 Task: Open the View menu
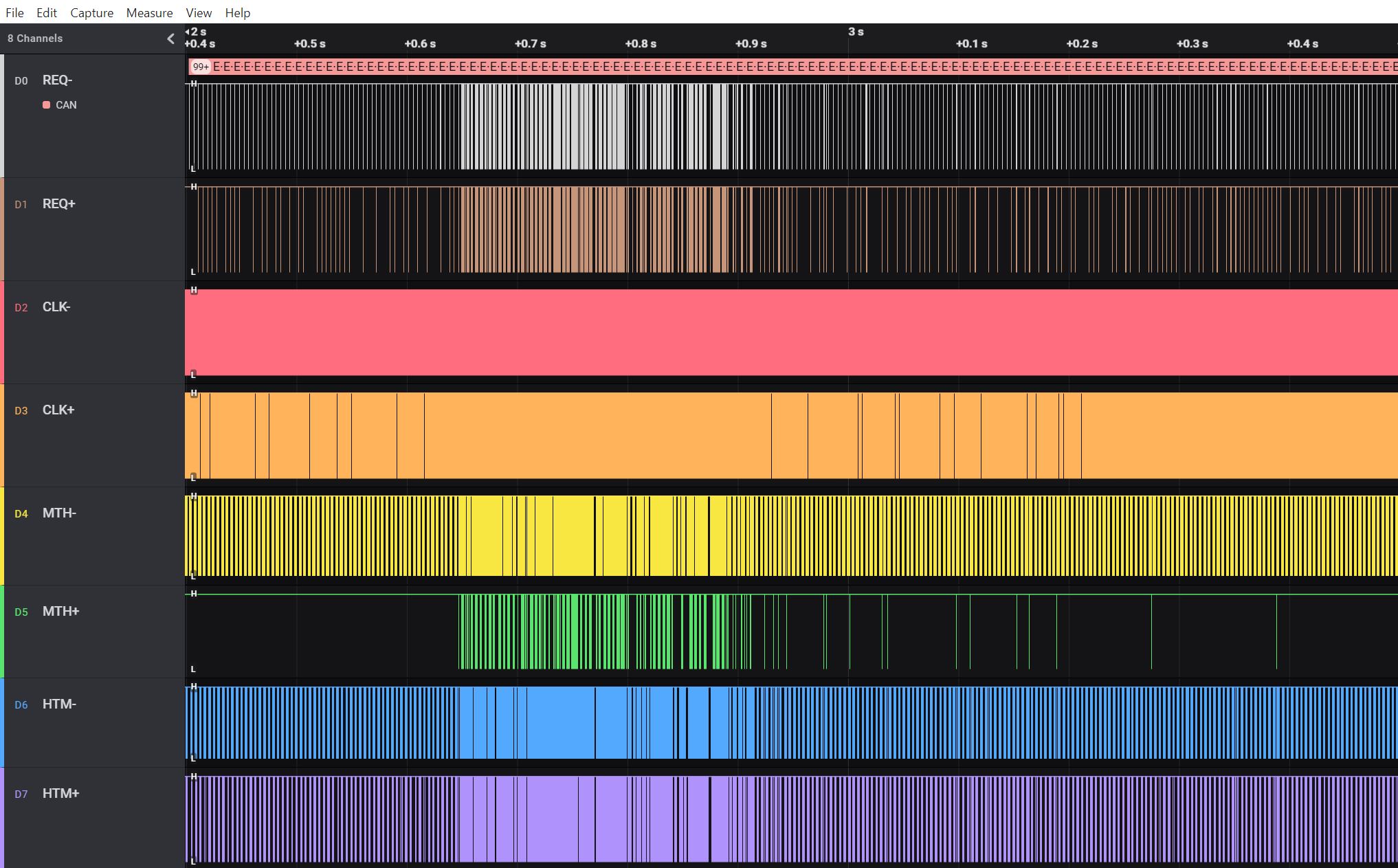[199, 12]
